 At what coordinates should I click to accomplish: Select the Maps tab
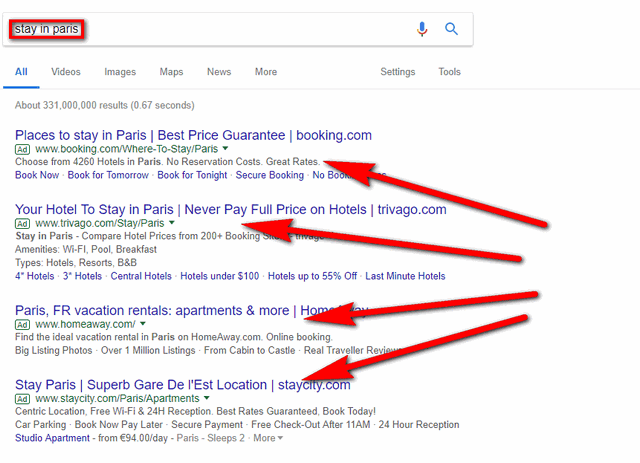[171, 72]
